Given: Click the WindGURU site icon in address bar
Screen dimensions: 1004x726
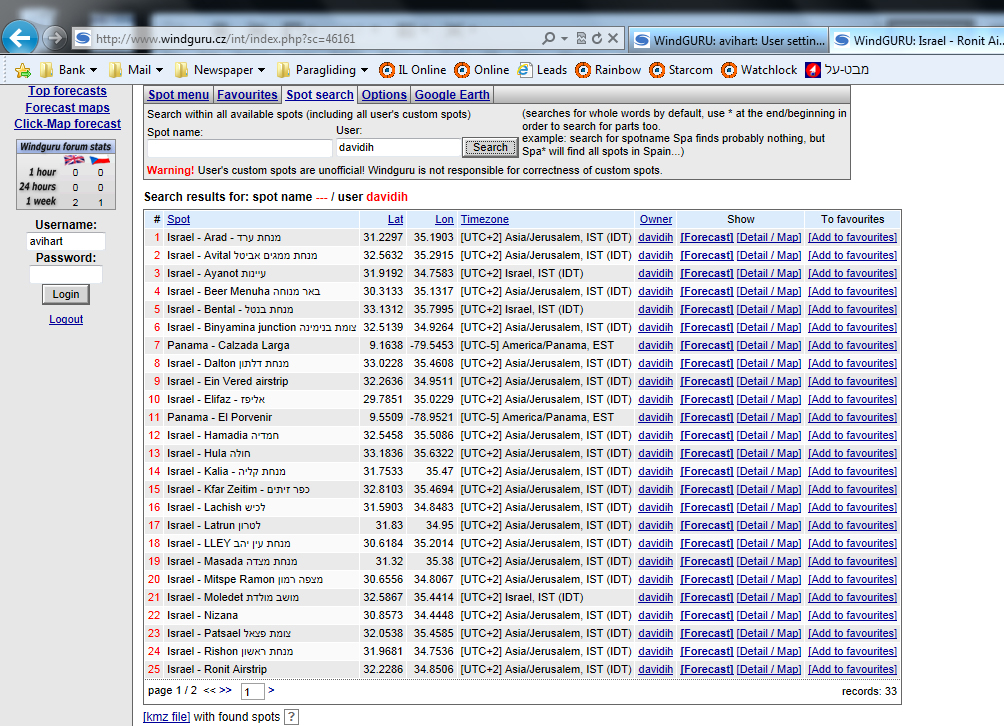Looking at the screenshot, I should click(x=83, y=38).
